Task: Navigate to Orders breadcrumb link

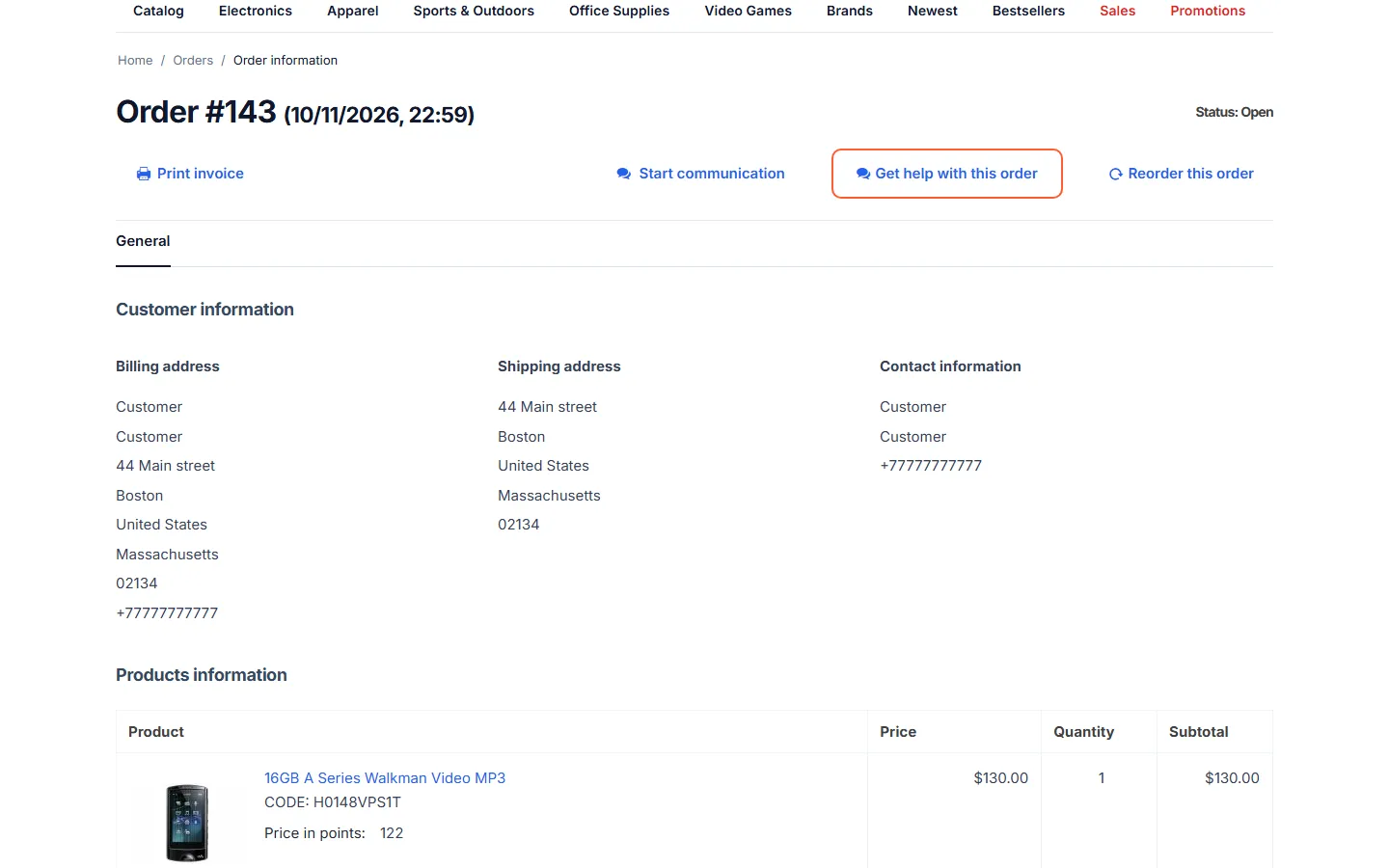Action: [x=193, y=60]
